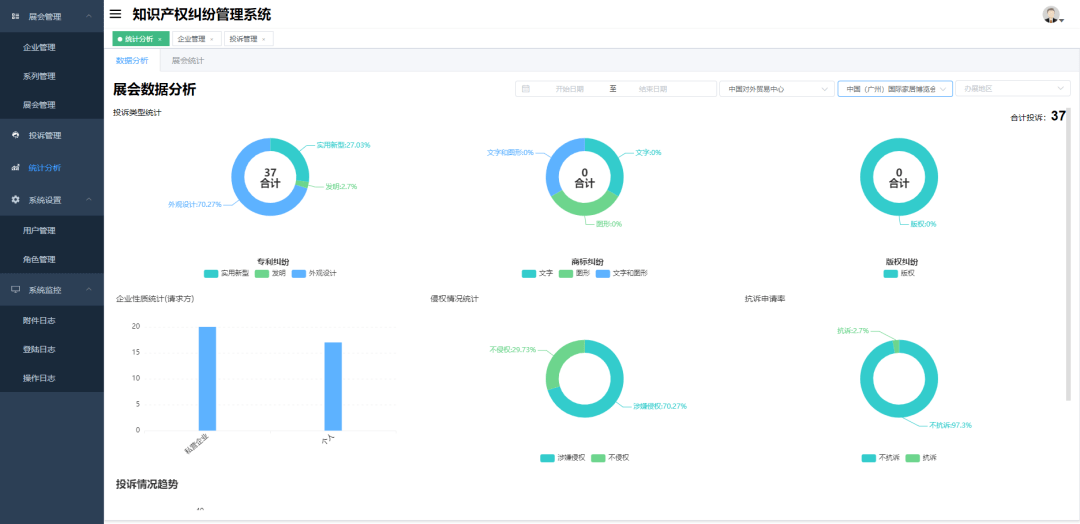Toggle the 外观设计 legend item
This screenshot has height=524, width=1080.
(314, 273)
